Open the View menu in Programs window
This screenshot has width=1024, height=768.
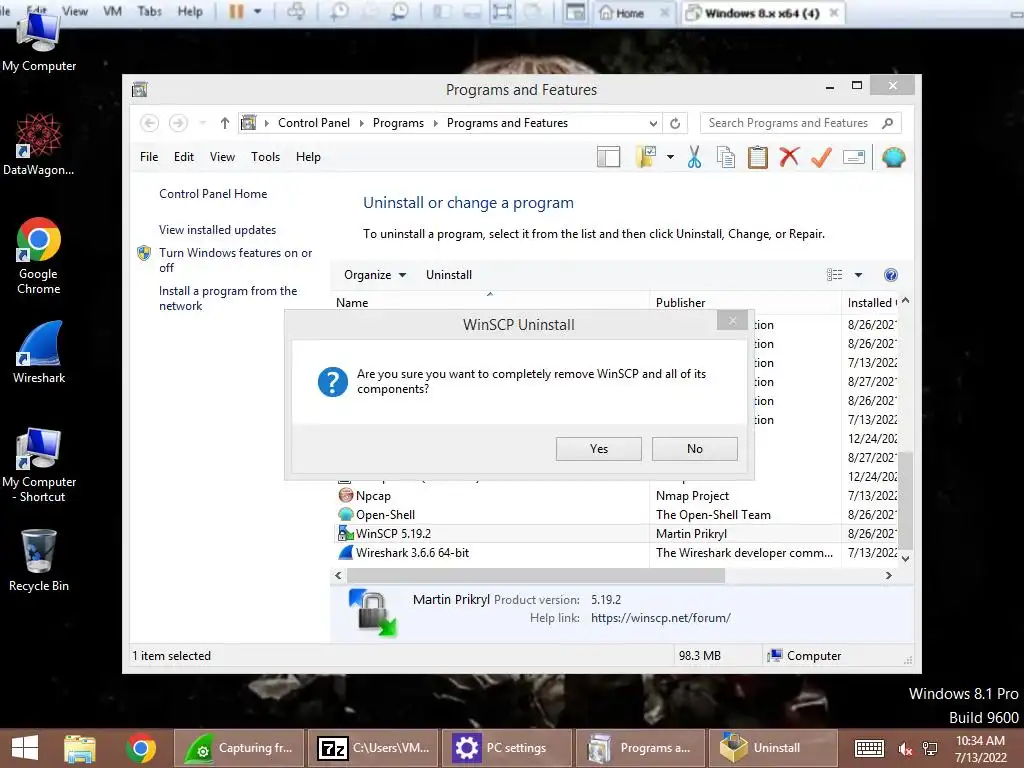coord(222,157)
